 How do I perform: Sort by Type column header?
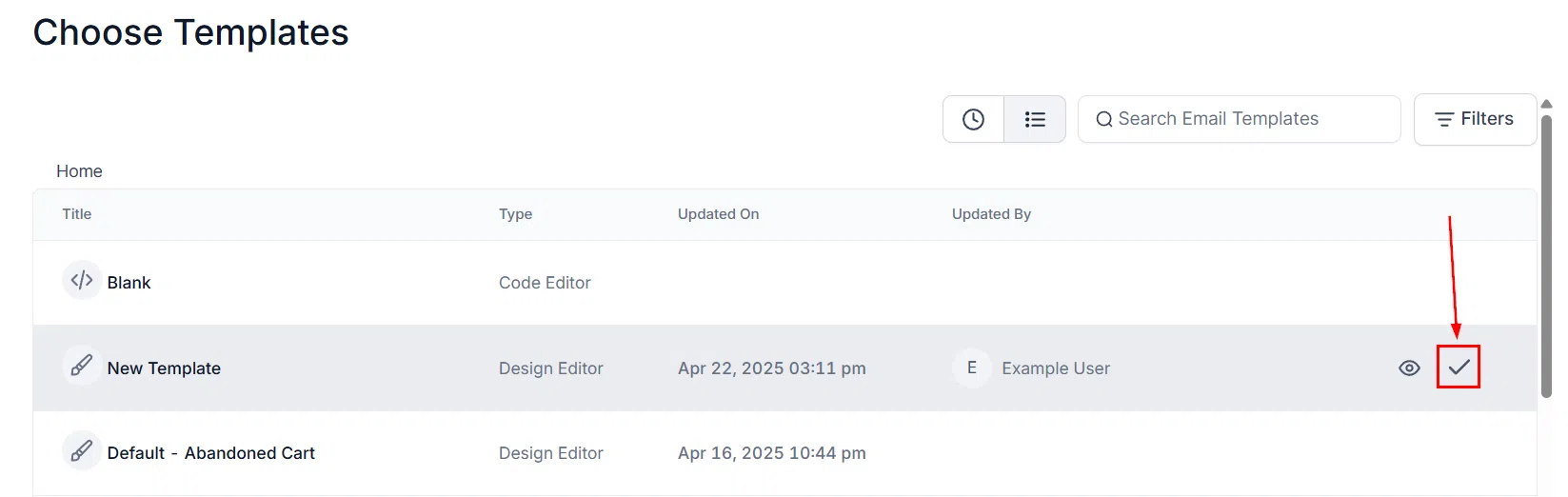[x=515, y=214]
